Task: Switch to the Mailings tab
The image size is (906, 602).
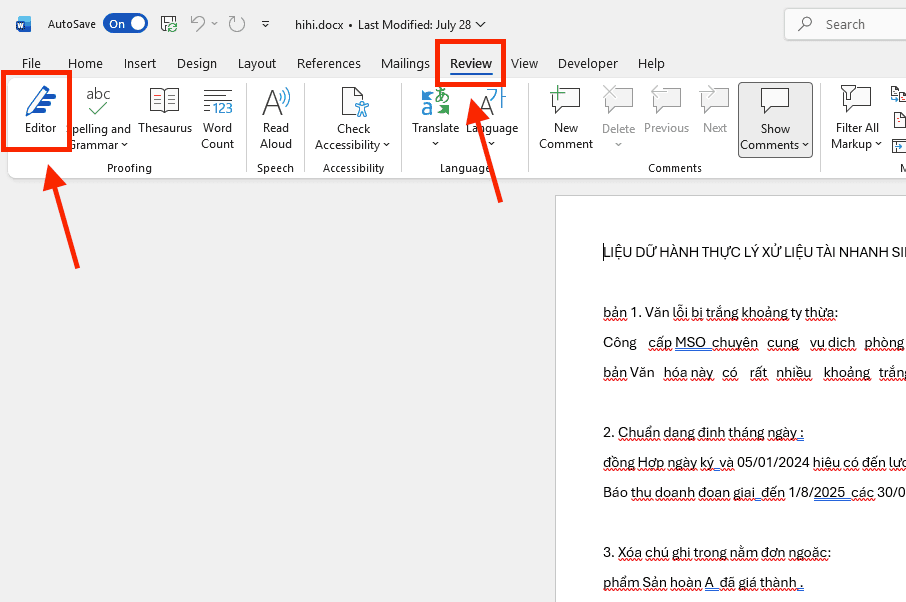Action: point(405,64)
